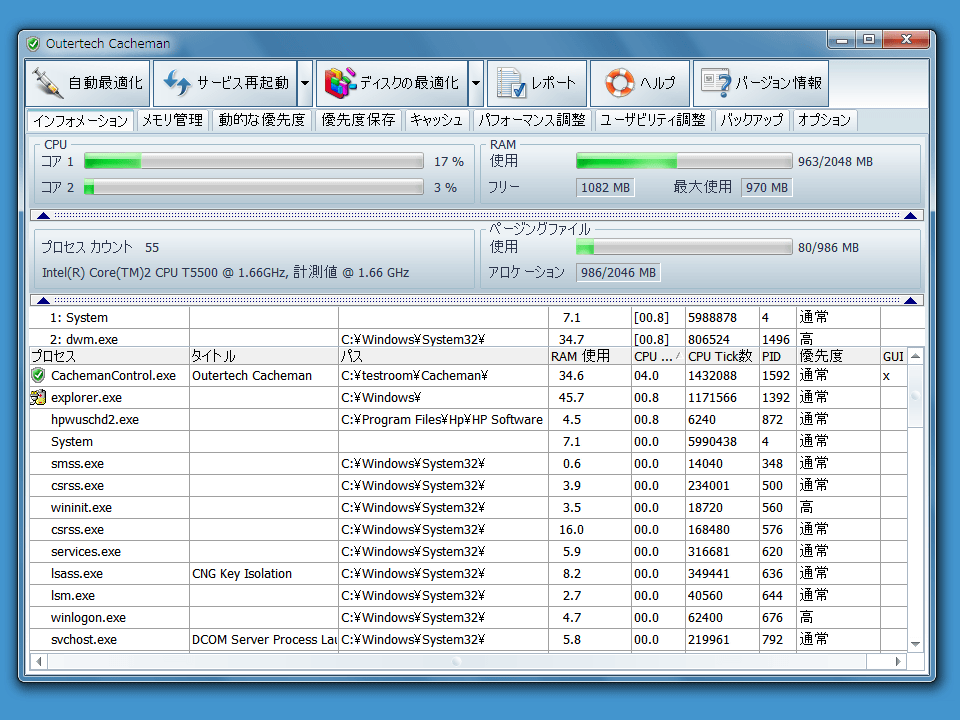Click the バージョン情報 question mark icon
960x720 pixels.
tap(716, 83)
